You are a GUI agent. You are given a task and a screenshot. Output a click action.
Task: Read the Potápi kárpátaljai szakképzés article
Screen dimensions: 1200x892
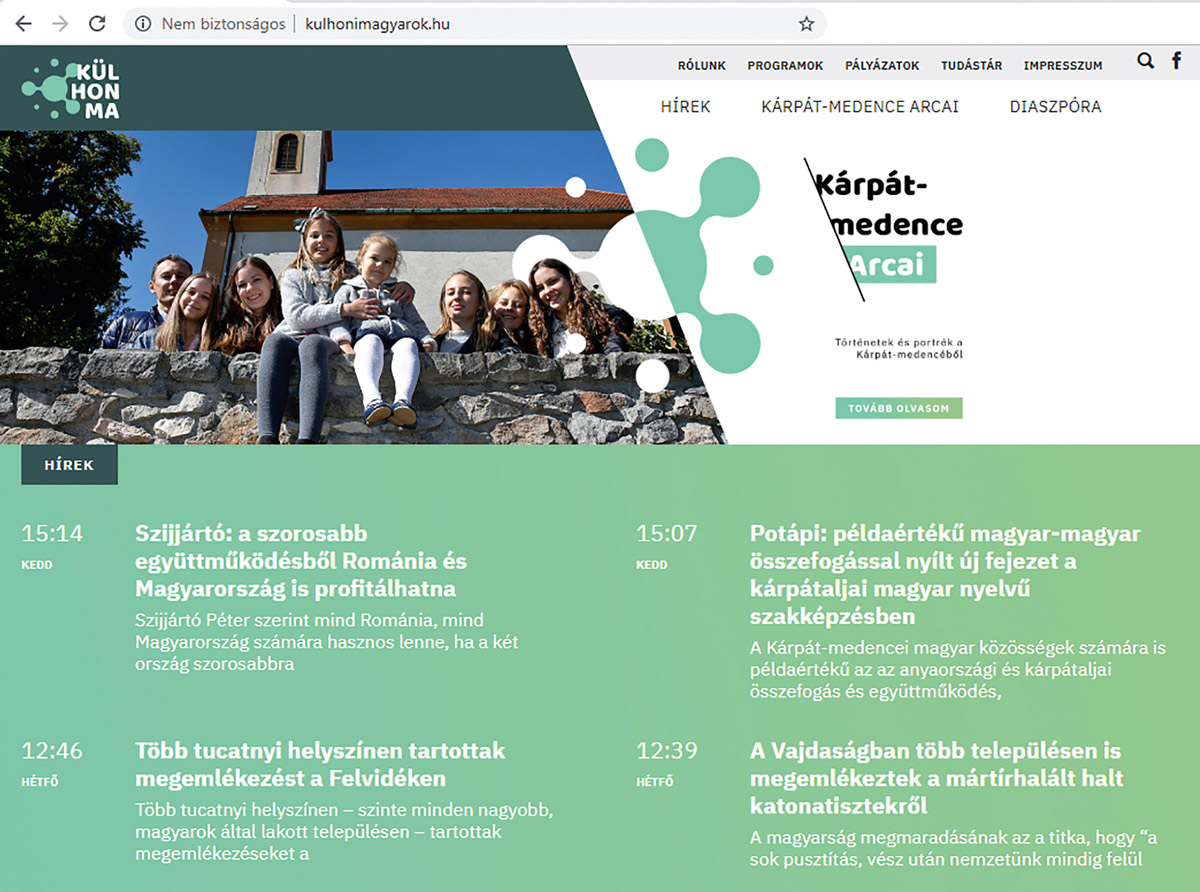pyautogui.click(x=945, y=575)
